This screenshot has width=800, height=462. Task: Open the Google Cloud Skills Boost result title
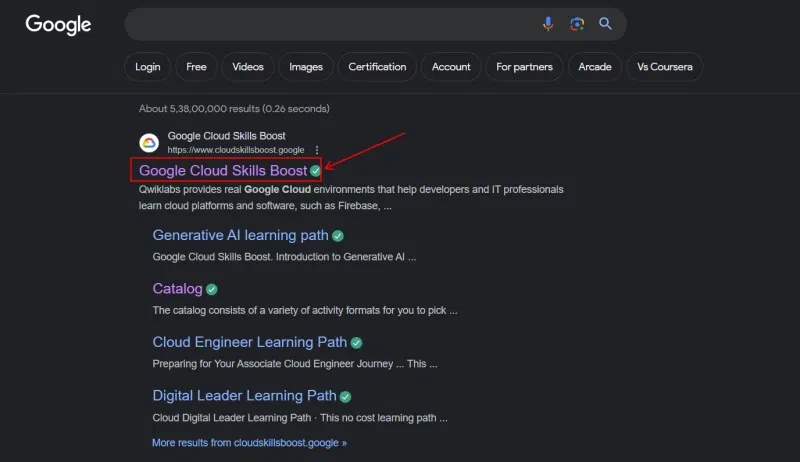[x=223, y=171]
